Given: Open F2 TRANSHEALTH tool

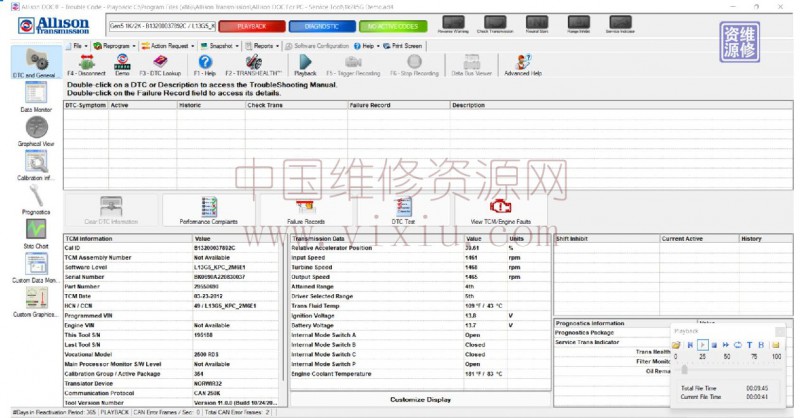Looking at the screenshot, I should pos(253,65).
